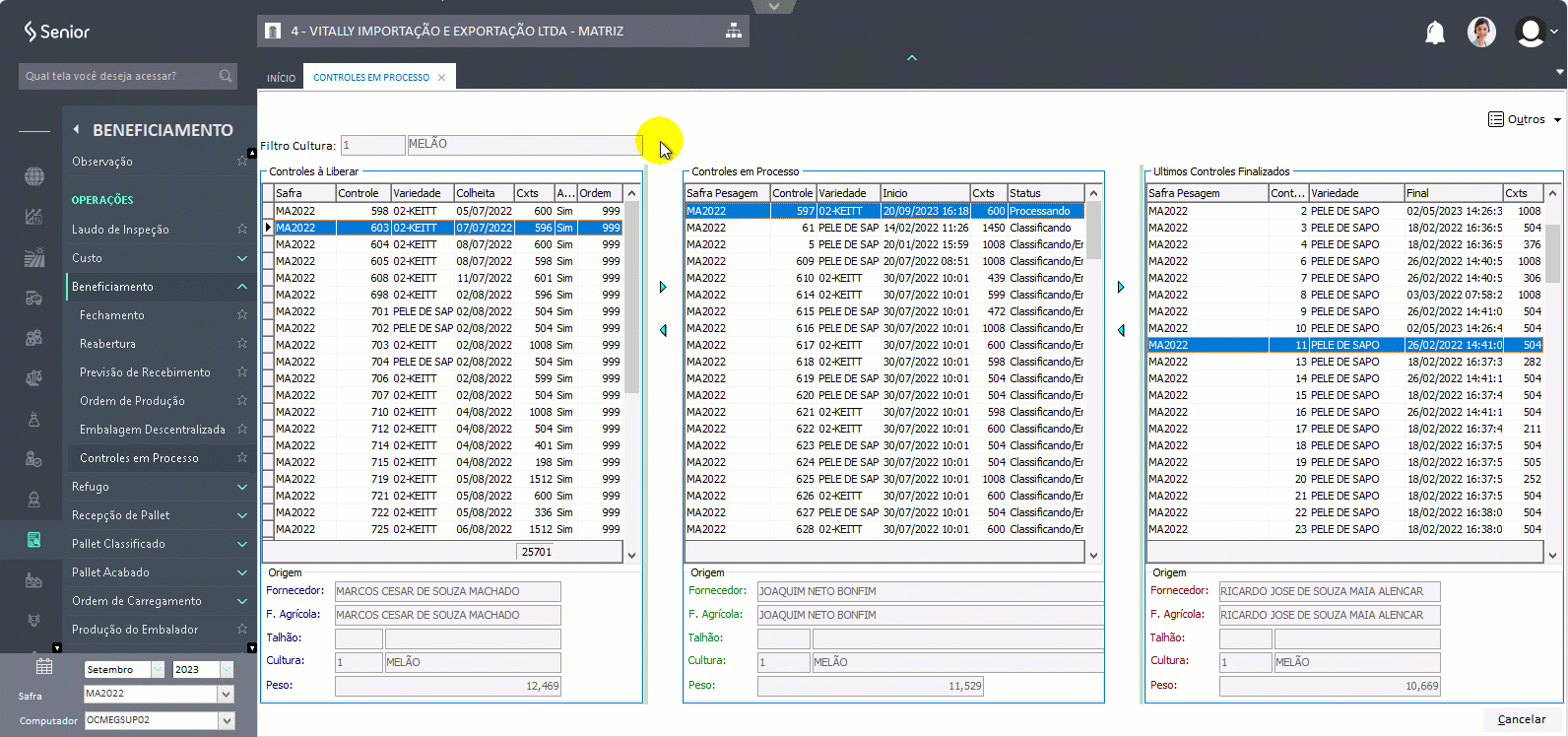Open the Embalagem Descentralizada link
The image size is (1568, 737).
pos(153,430)
